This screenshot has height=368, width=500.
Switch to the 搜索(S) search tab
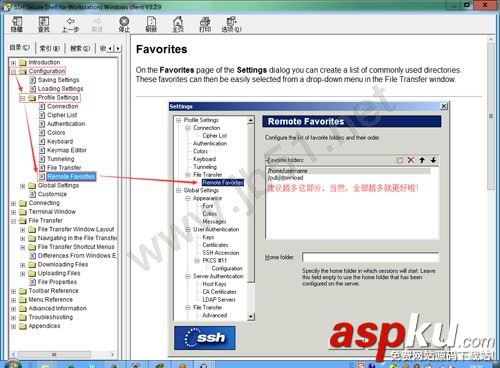(x=80, y=48)
